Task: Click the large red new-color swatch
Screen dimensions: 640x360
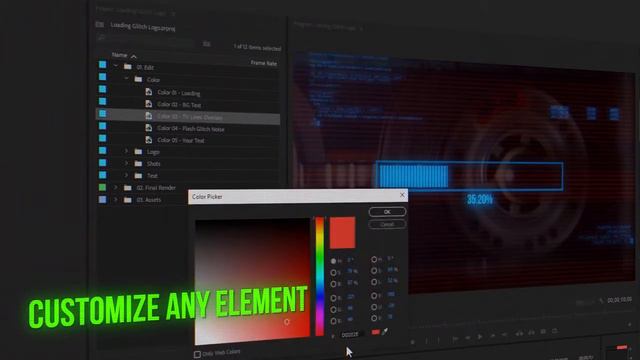Action: coord(342,232)
